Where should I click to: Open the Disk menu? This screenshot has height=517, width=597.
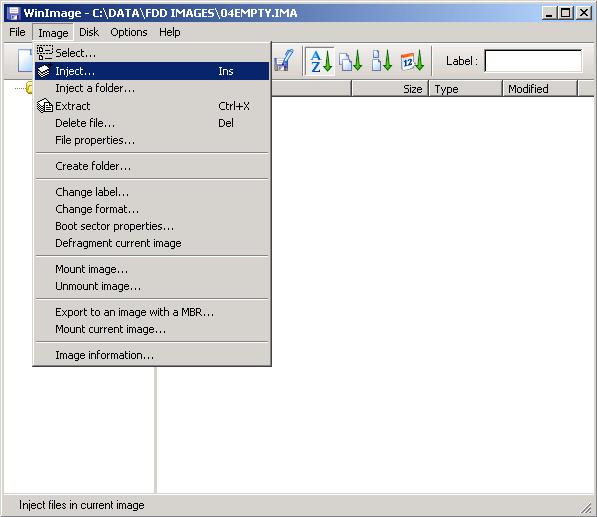point(89,32)
